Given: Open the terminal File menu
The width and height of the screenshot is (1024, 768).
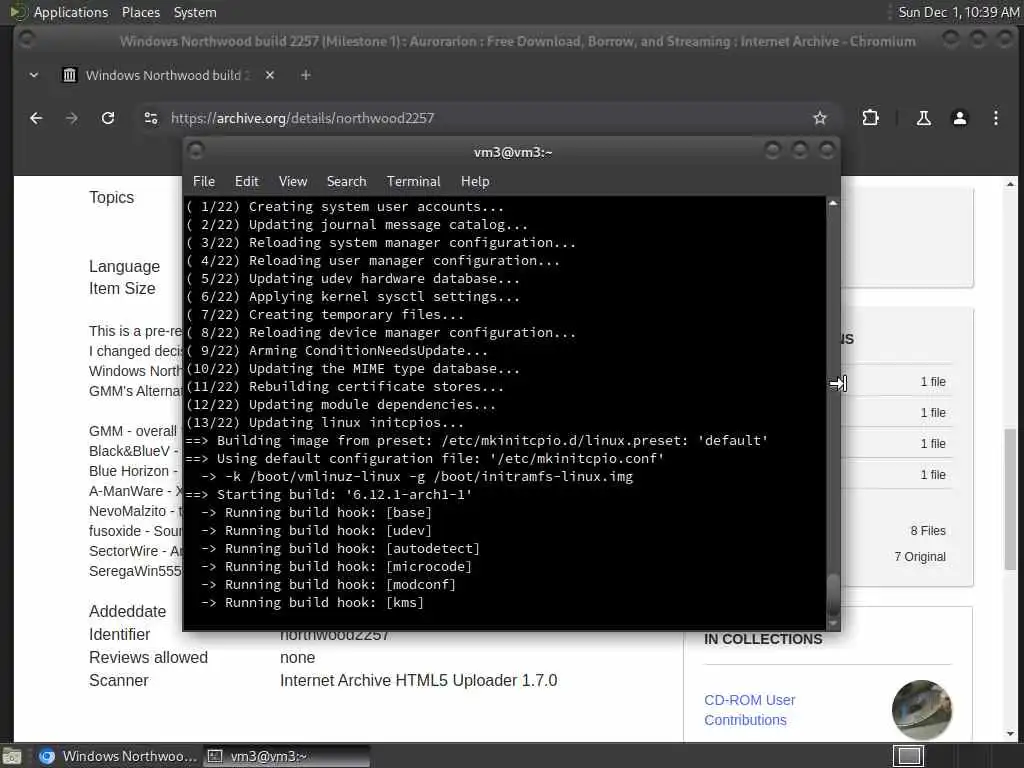Looking at the screenshot, I should [204, 182].
